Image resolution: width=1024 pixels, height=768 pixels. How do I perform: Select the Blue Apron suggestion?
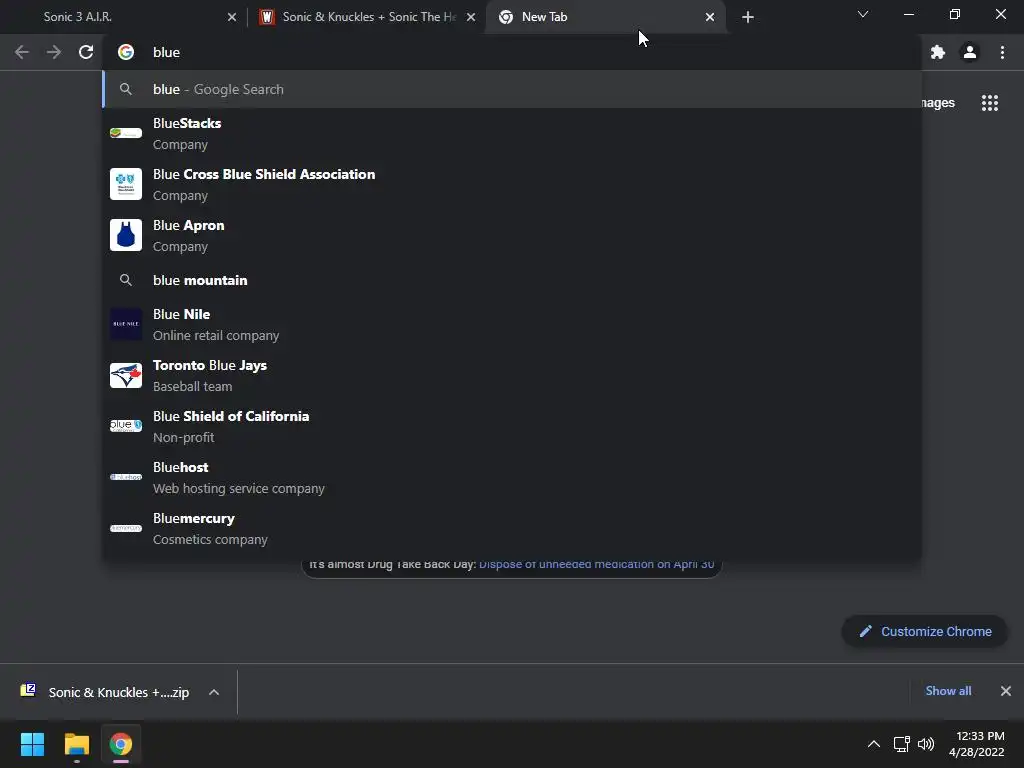pos(512,236)
